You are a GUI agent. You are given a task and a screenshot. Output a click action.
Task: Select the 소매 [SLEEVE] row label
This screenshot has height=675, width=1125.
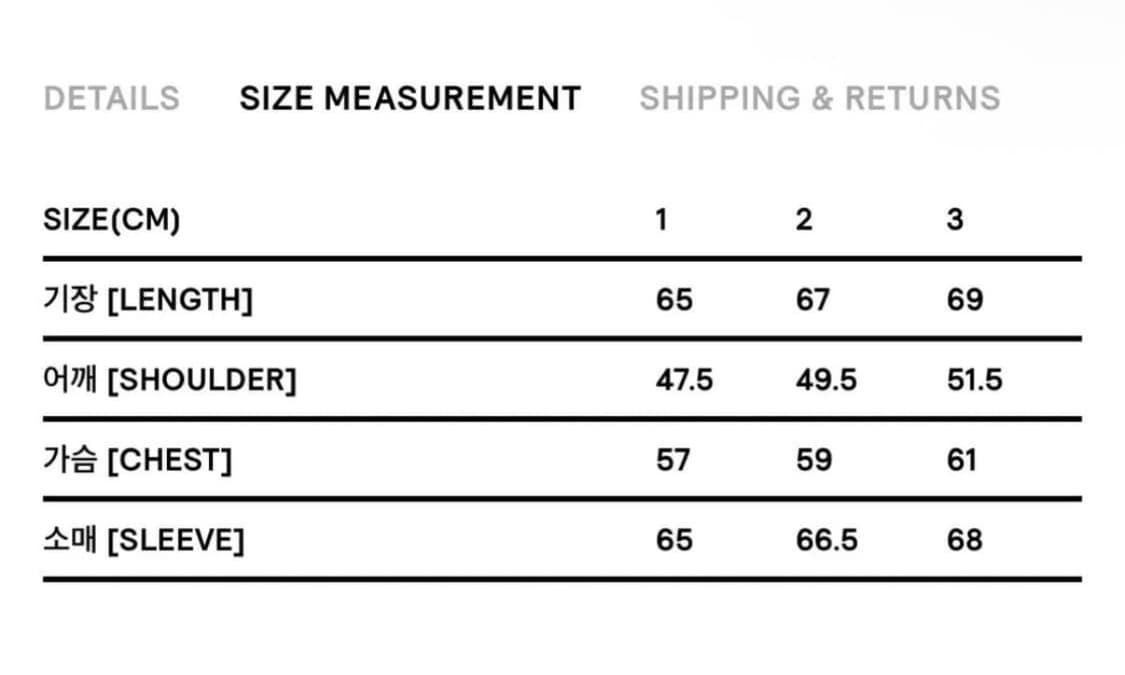click(144, 540)
